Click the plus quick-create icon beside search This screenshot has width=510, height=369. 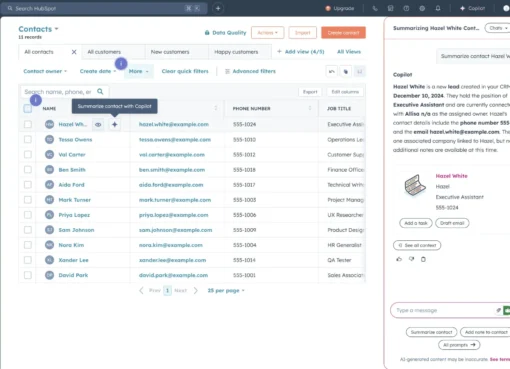coord(218,8)
